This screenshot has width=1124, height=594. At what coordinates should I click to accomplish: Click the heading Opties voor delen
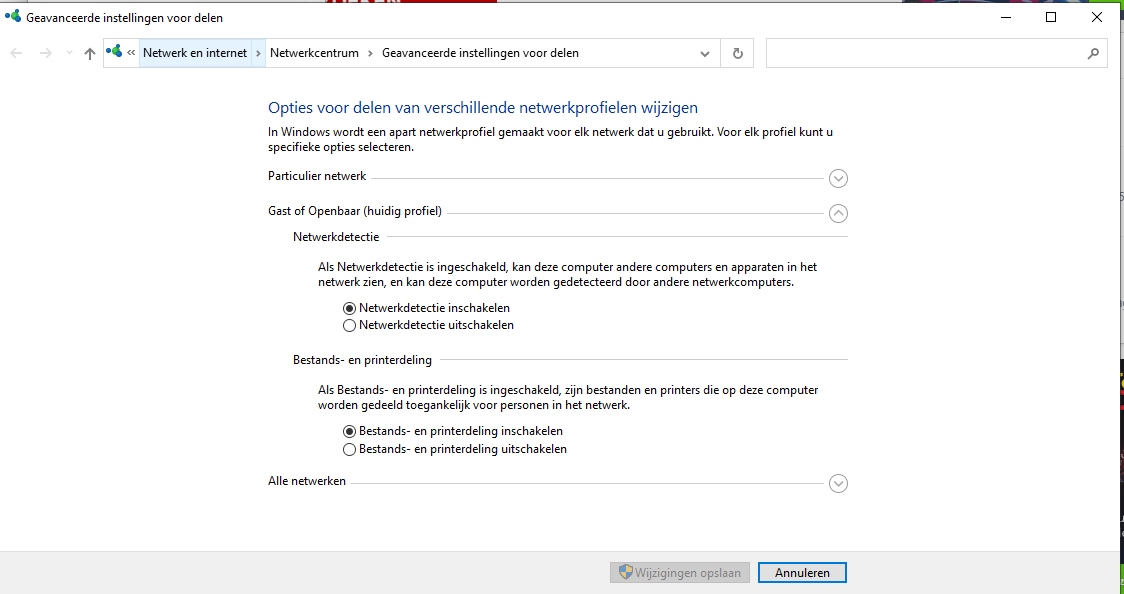click(483, 108)
